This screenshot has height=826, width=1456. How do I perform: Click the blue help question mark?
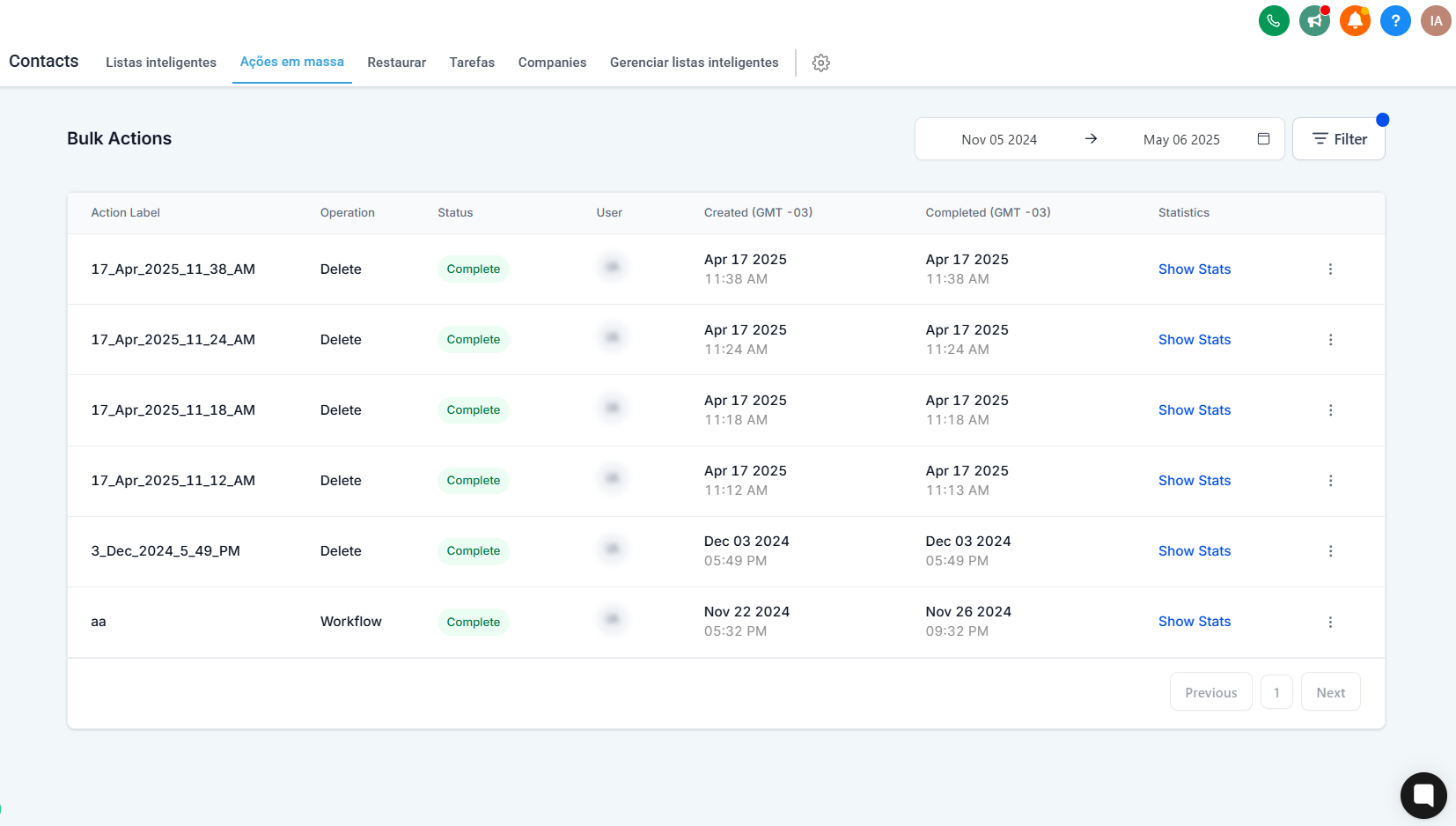coord(1395,20)
